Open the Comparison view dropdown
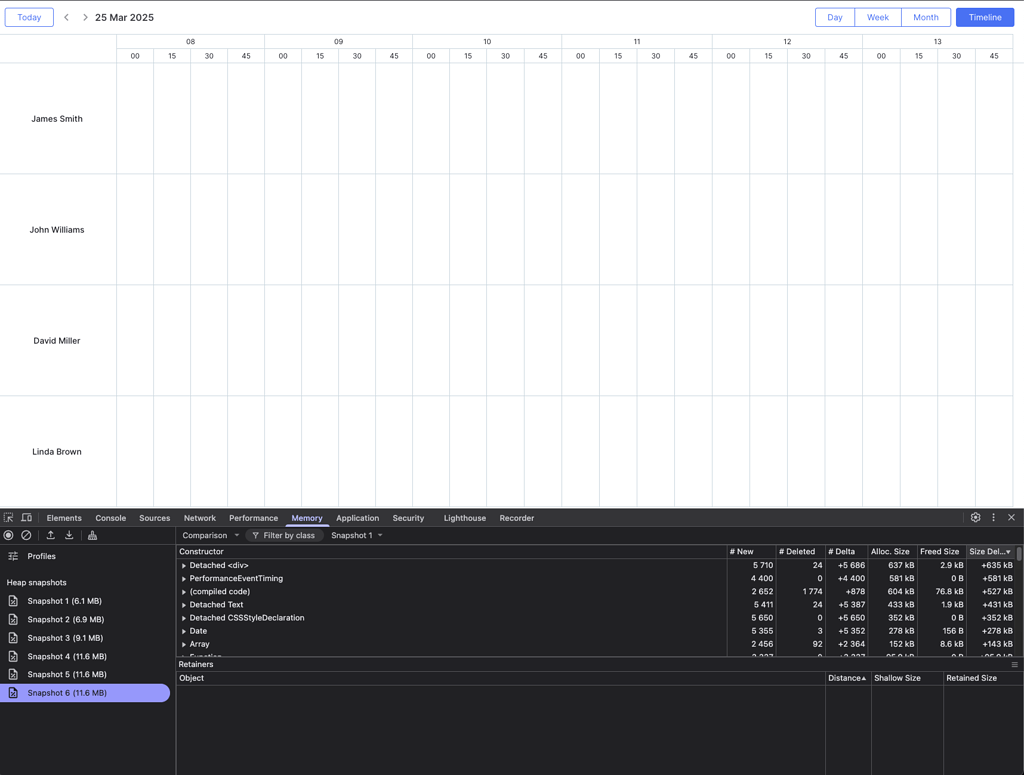Viewport: 1024px width, 775px height. pos(209,535)
